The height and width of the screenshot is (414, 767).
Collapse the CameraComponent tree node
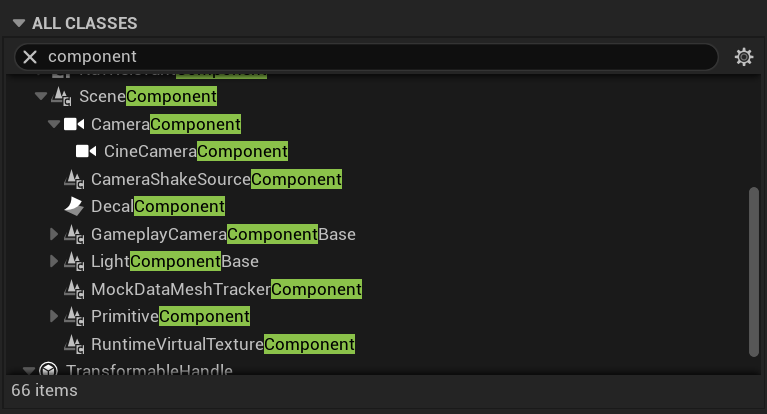click(54, 125)
